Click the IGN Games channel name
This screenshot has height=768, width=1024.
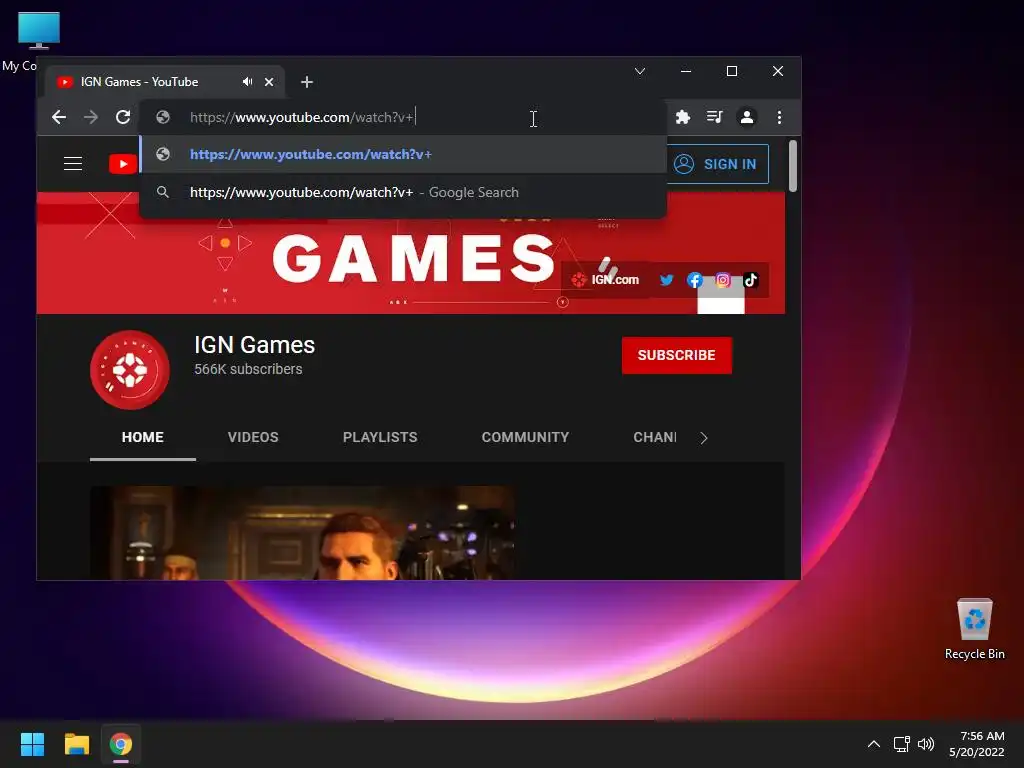255,345
